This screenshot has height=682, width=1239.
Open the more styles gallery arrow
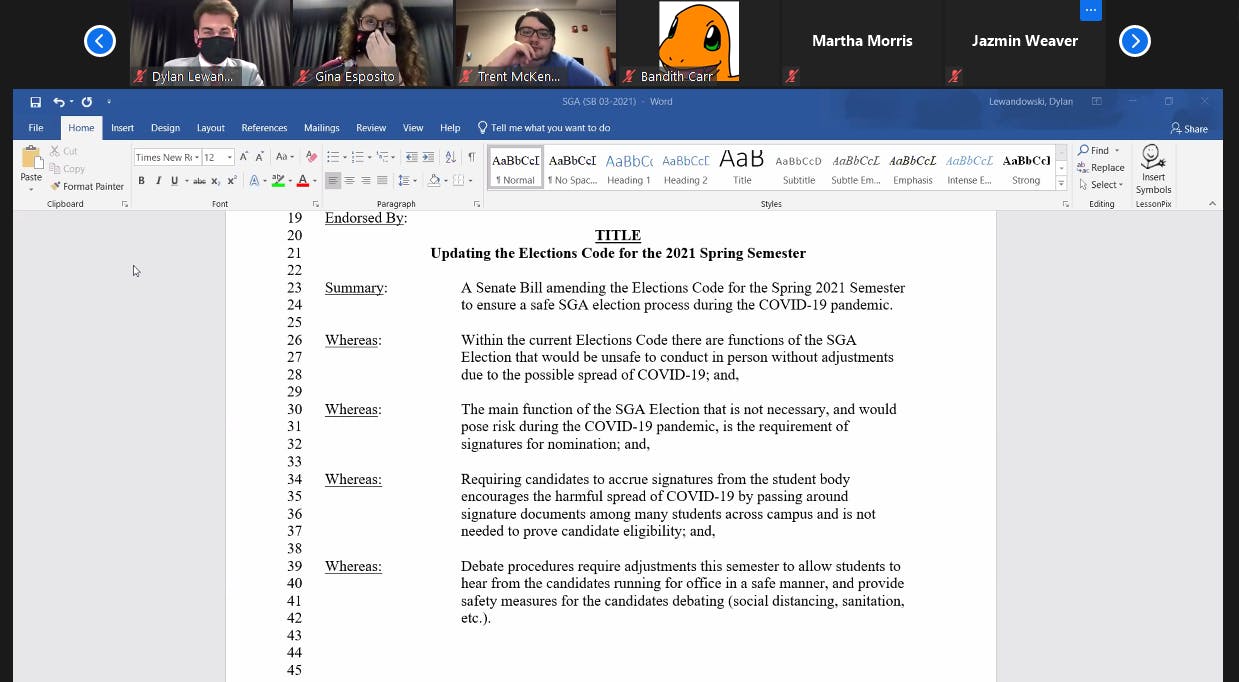pos(1061,182)
